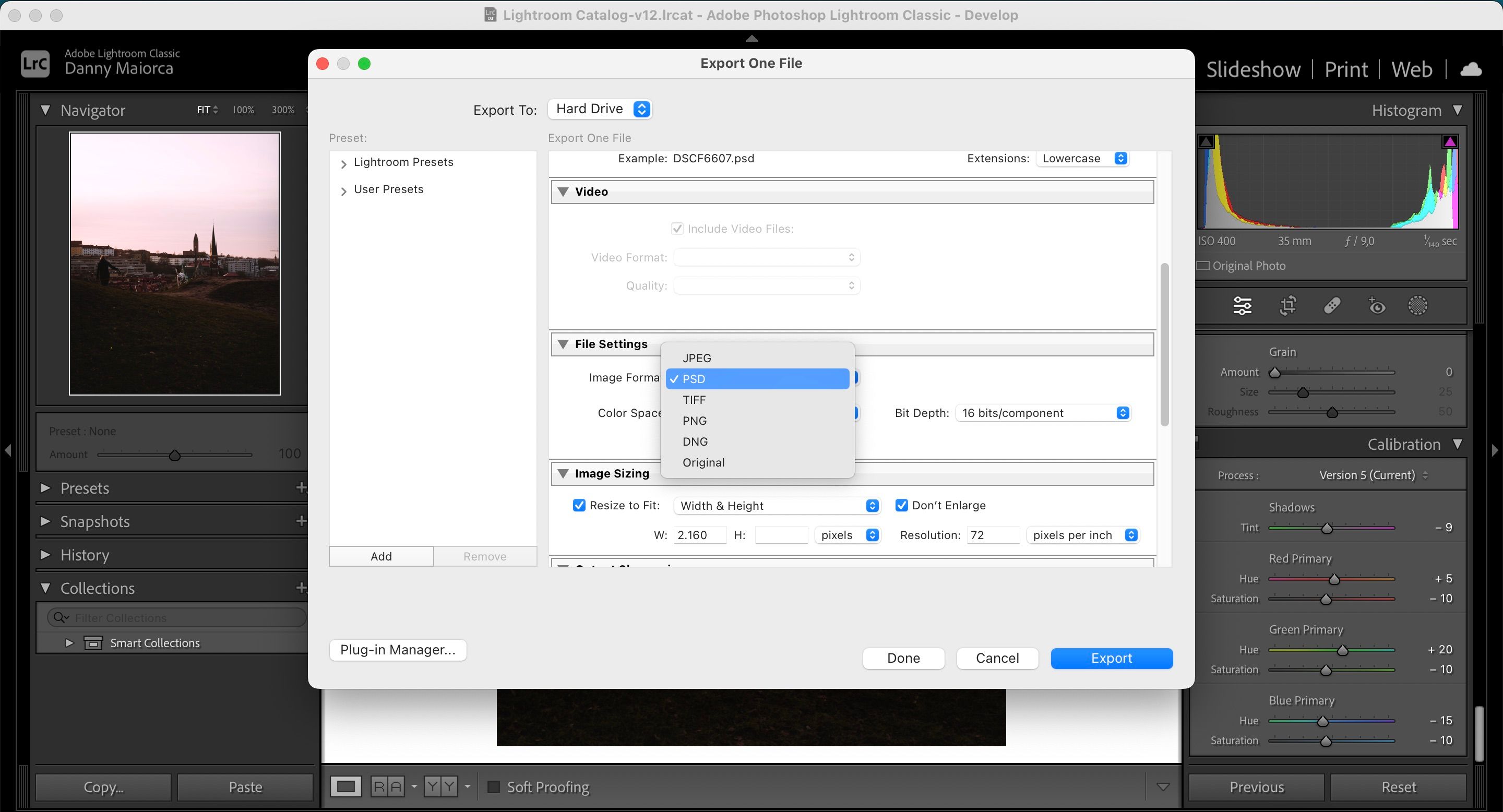1503x812 pixels.
Task: Select the Red Eye Correction tool
Action: coord(1376,306)
